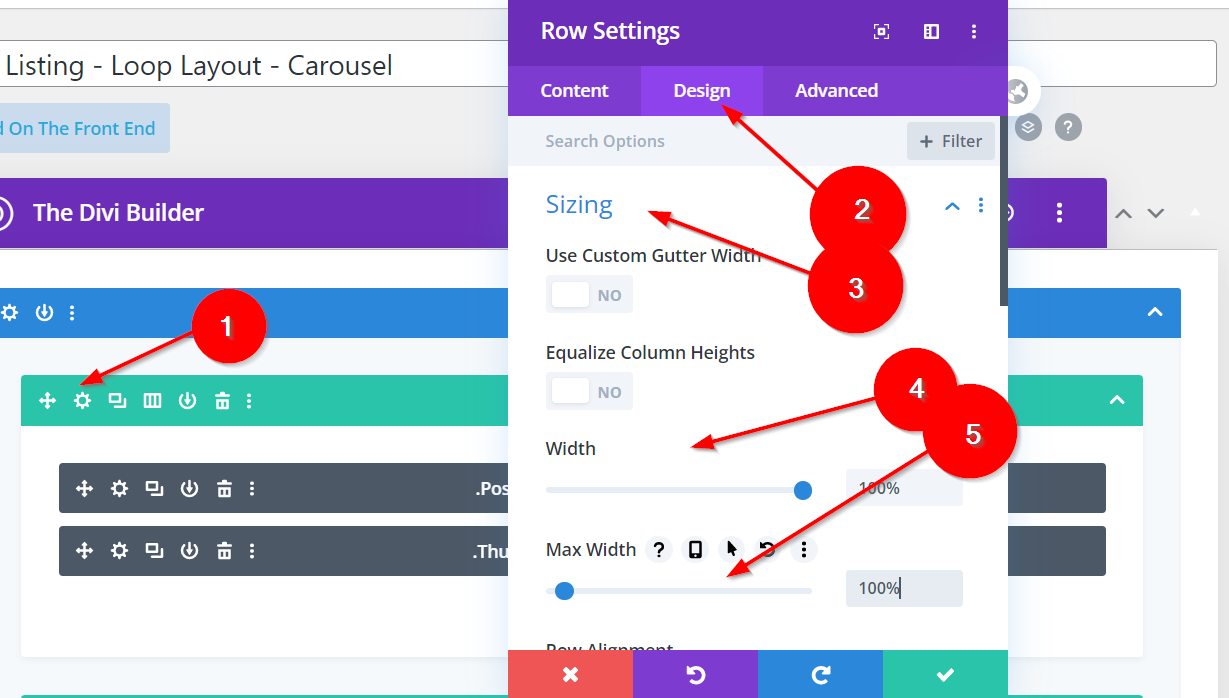The height and width of the screenshot is (698, 1229).
Task: Enable Max Width hover options cursor icon
Action: coord(731,549)
